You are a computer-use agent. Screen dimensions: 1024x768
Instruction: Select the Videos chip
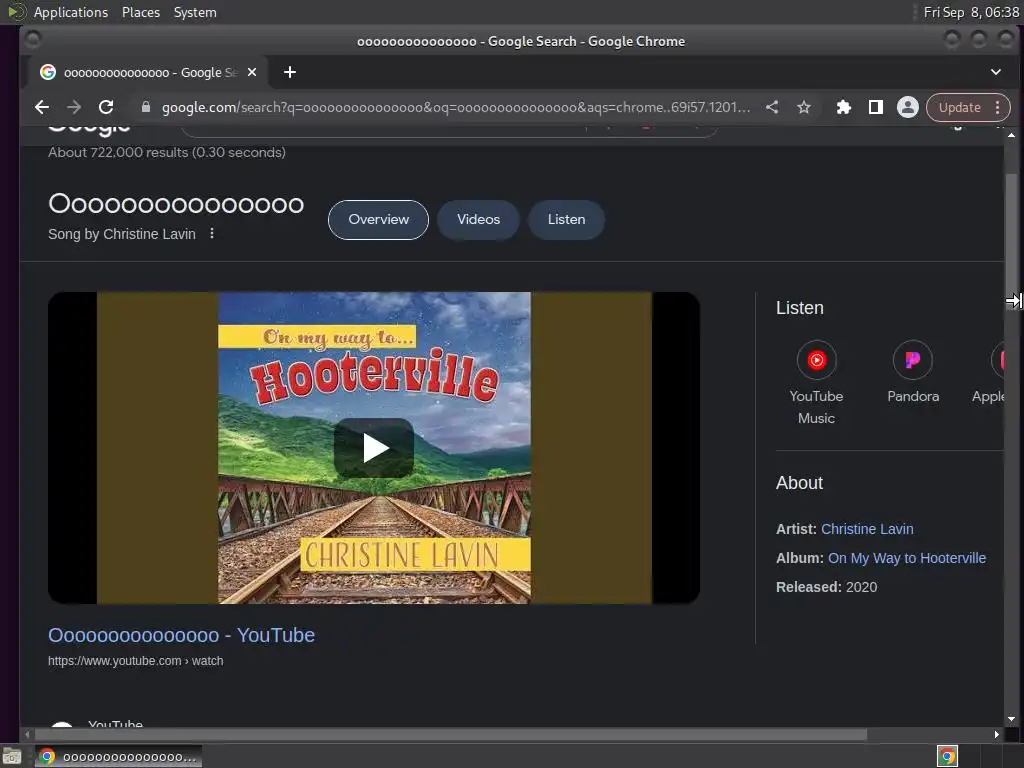click(x=478, y=219)
